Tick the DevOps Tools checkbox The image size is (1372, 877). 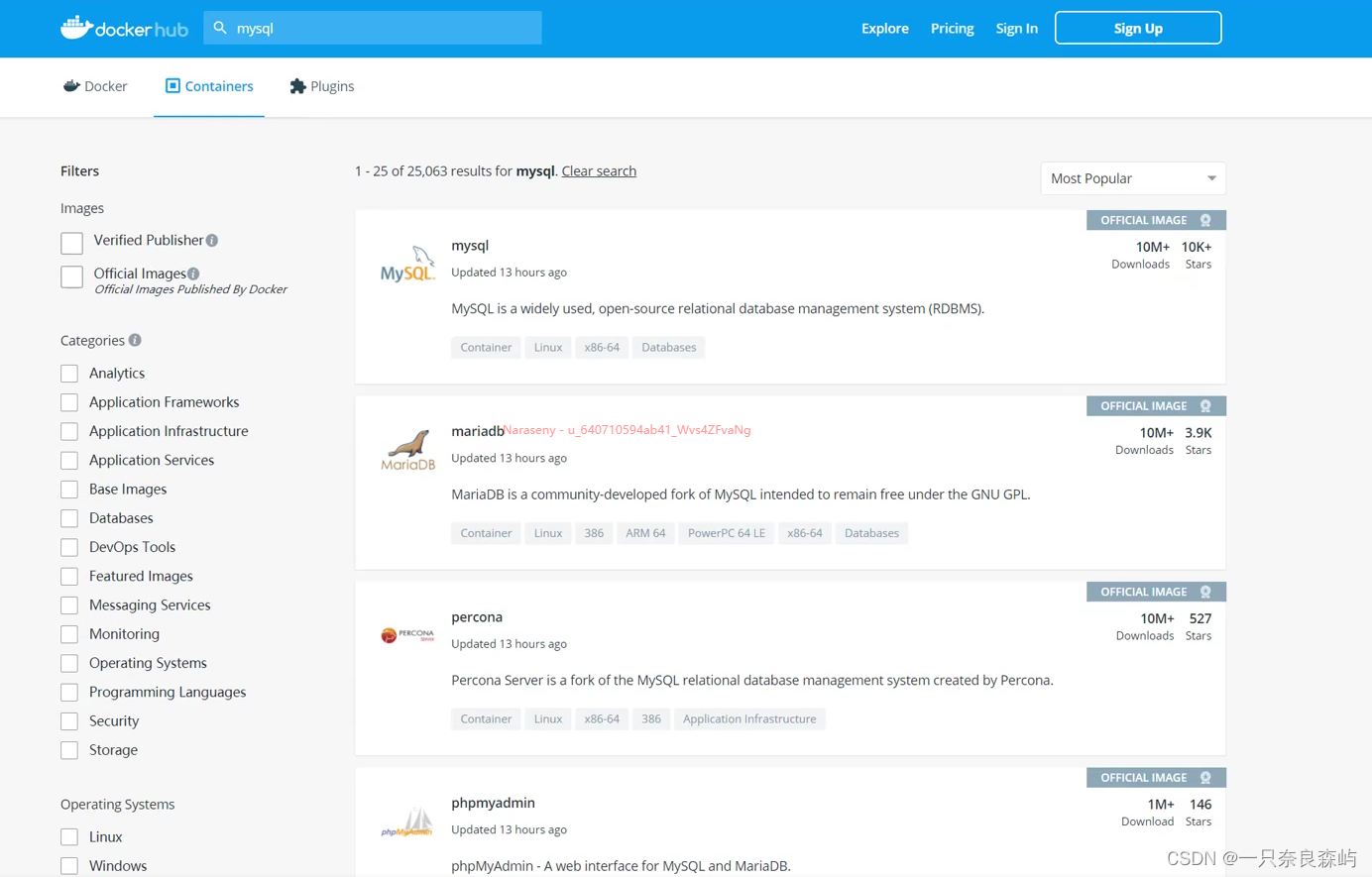69,547
